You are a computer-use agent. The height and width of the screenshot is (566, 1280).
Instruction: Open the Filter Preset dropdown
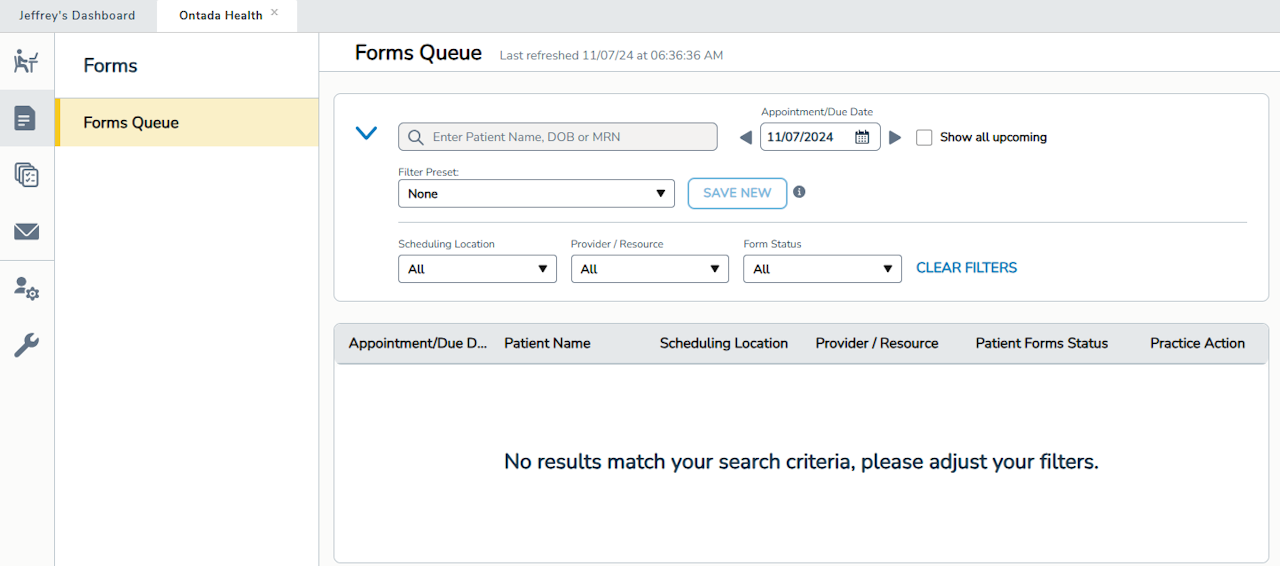coord(536,194)
